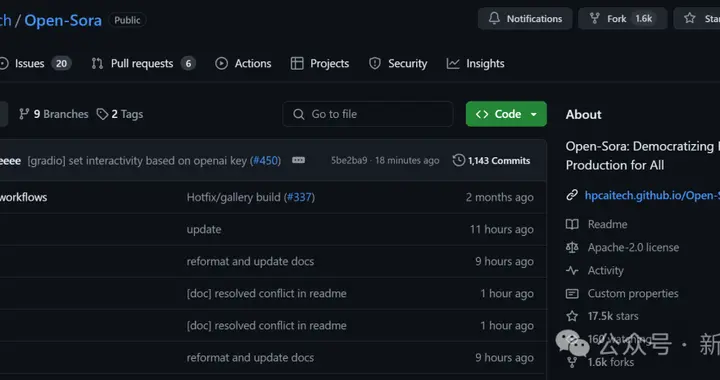Click the fork icon beside 1.6k forks
This screenshot has height=380, width=720.
pyautogui.click(x=572, y=362)
